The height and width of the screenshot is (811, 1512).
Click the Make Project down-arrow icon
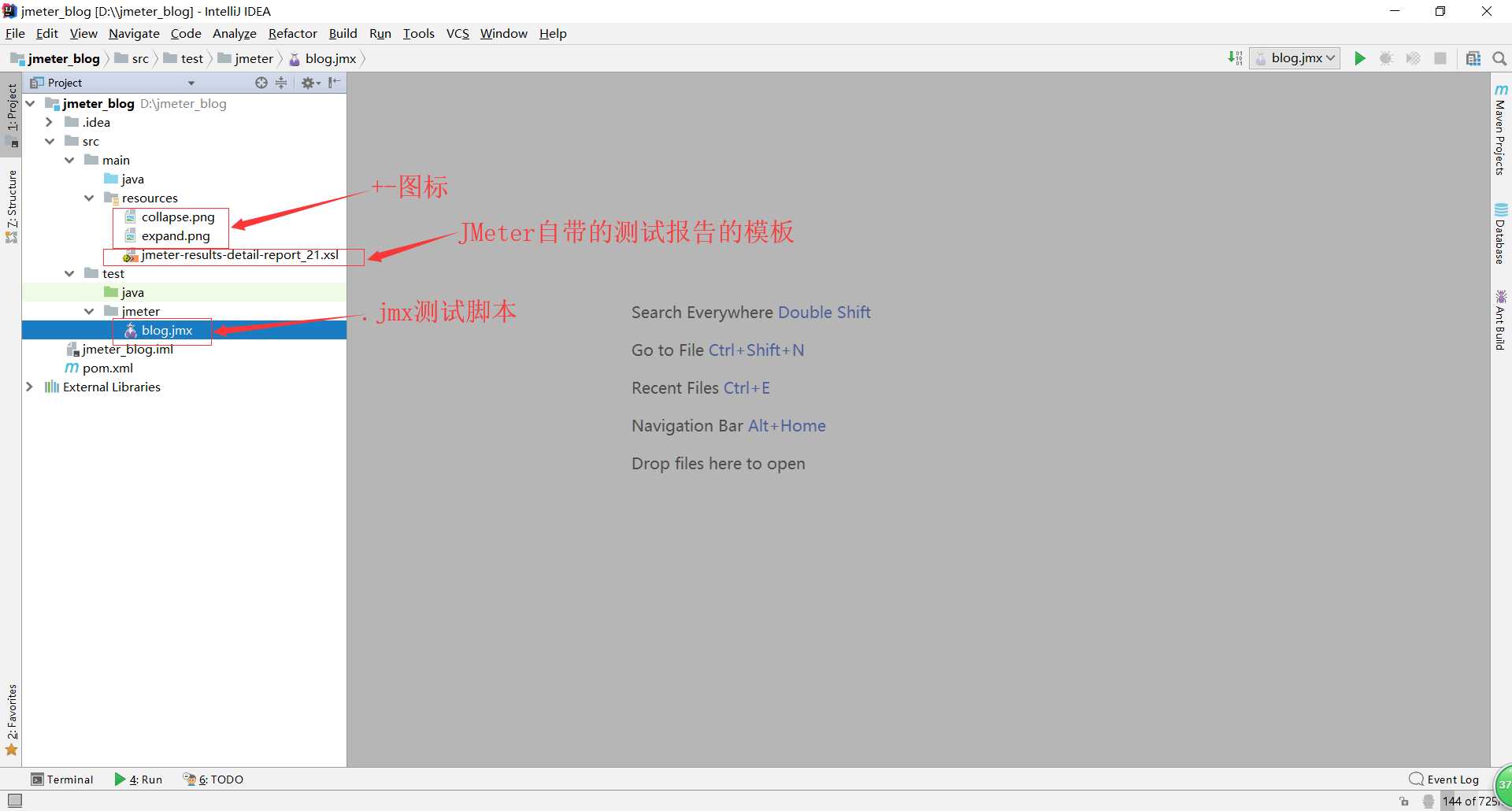(x=1235, y=58)
